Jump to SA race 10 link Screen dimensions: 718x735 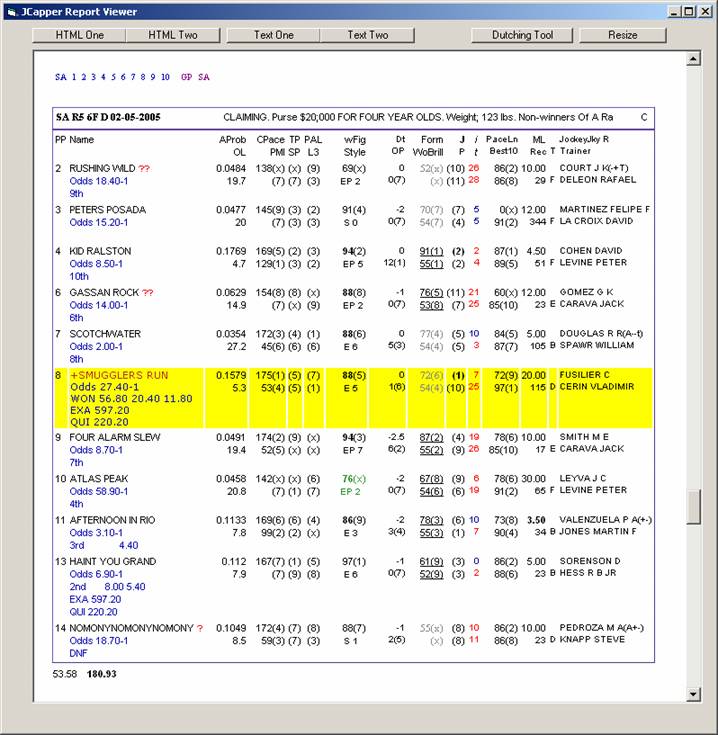(165, 77)
